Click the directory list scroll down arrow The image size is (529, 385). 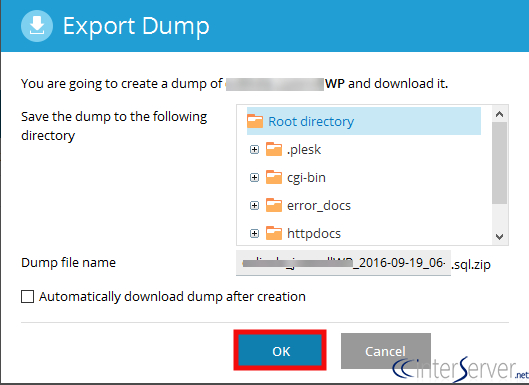tap(500, 237)
